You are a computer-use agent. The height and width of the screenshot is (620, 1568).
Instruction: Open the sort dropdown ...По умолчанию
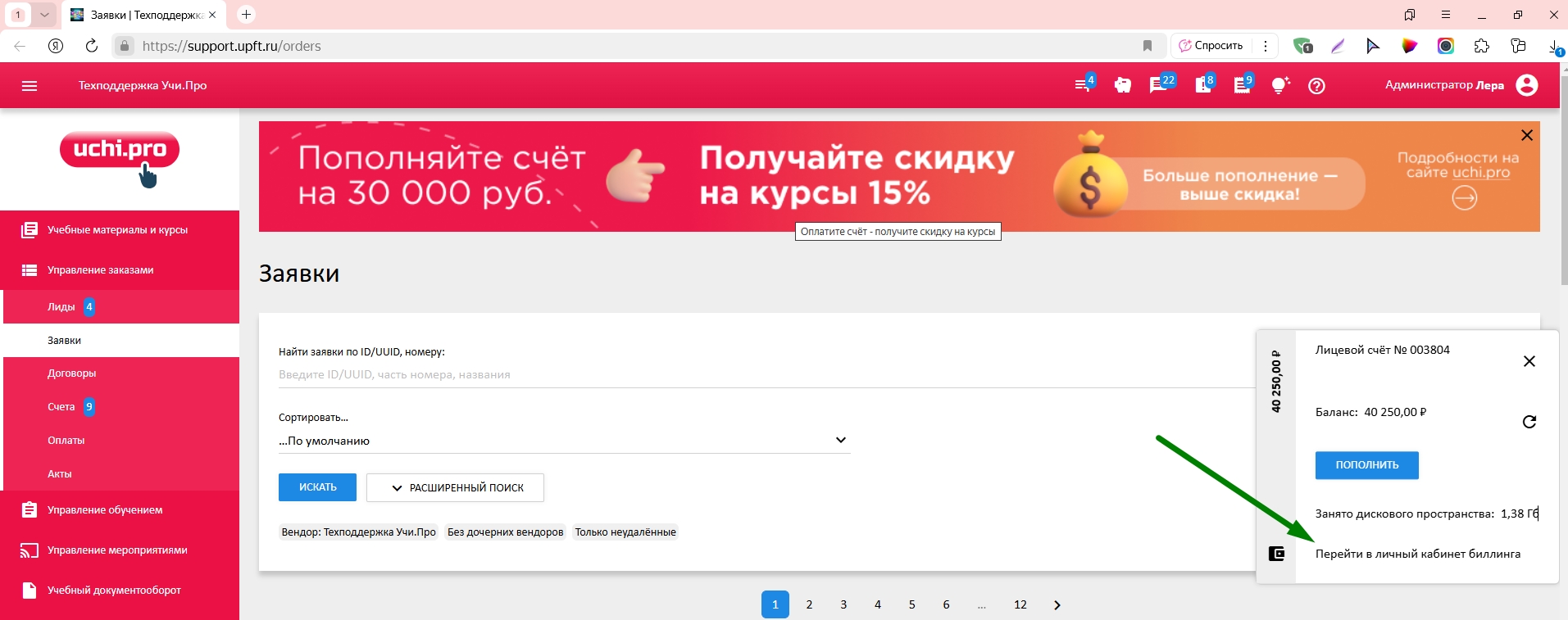coord(564,441)
